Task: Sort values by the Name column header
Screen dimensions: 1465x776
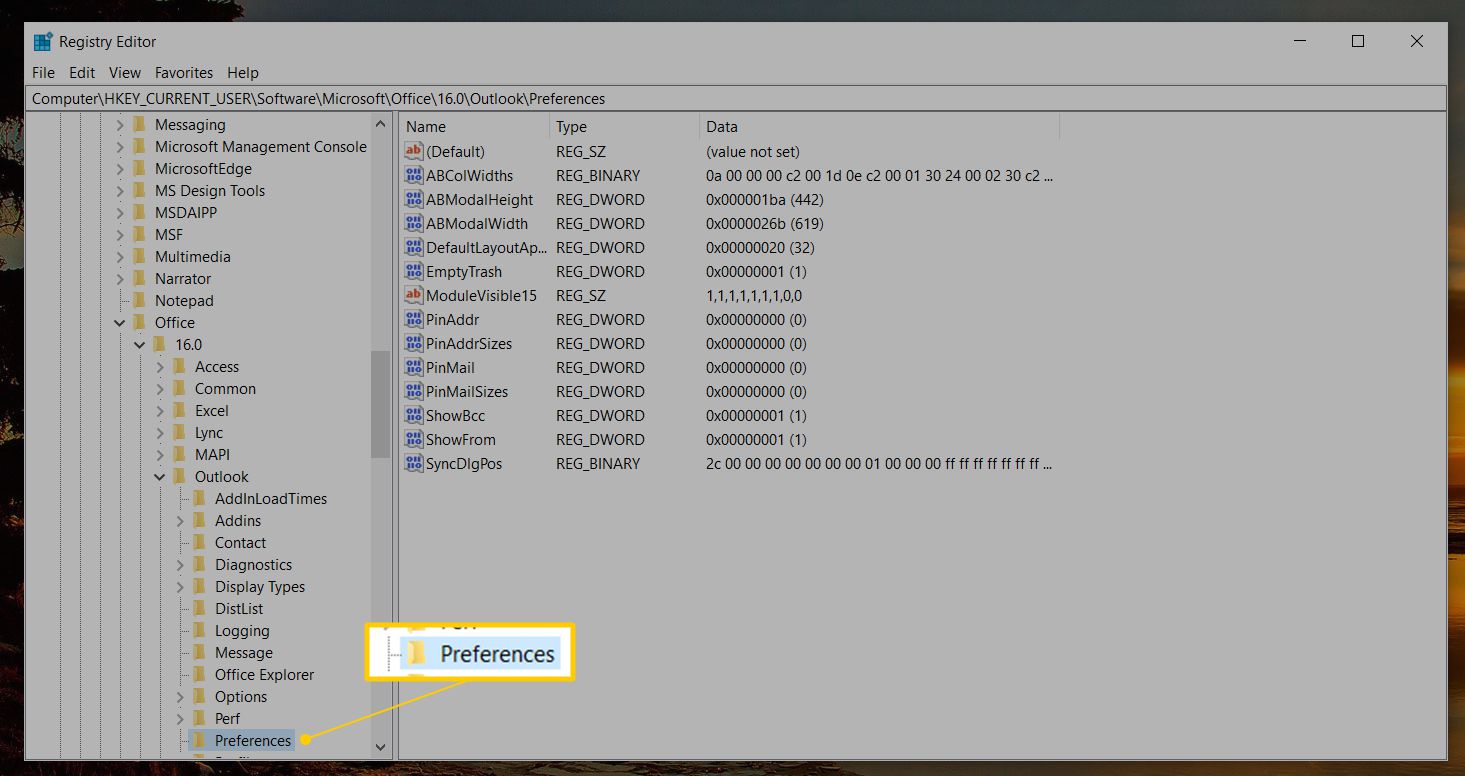Action: (x=475, y=126)
